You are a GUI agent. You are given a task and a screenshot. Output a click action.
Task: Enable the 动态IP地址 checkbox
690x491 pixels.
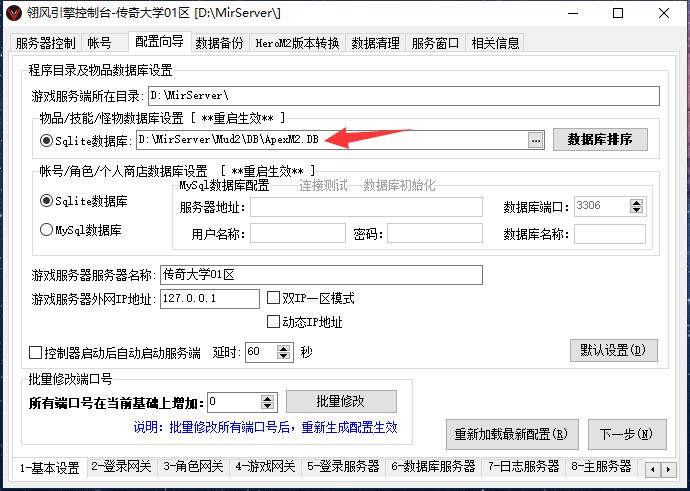coord(273,322)
